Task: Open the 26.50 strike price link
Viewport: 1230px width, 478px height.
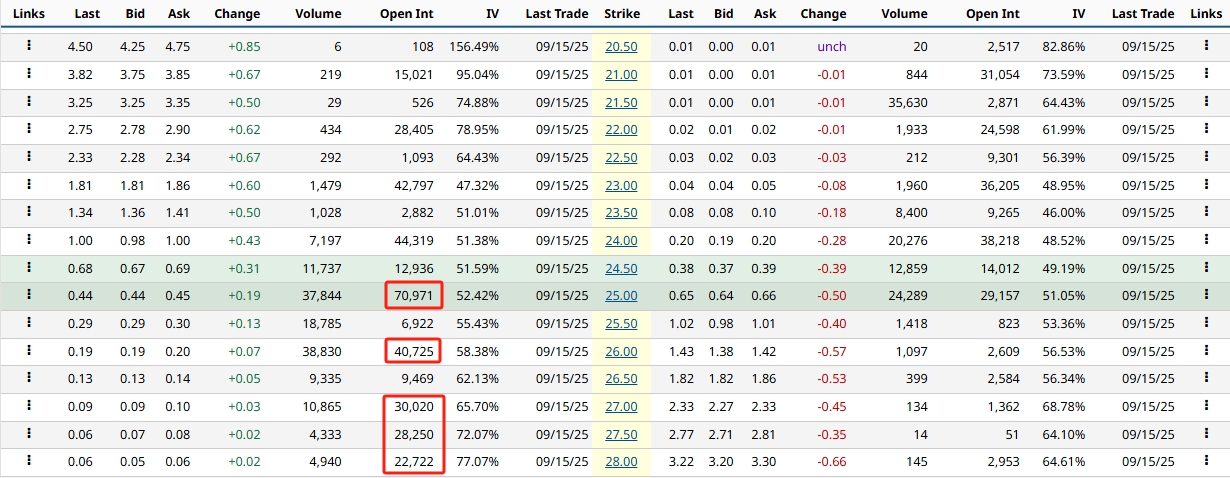Action: click(x=621, y=379)
